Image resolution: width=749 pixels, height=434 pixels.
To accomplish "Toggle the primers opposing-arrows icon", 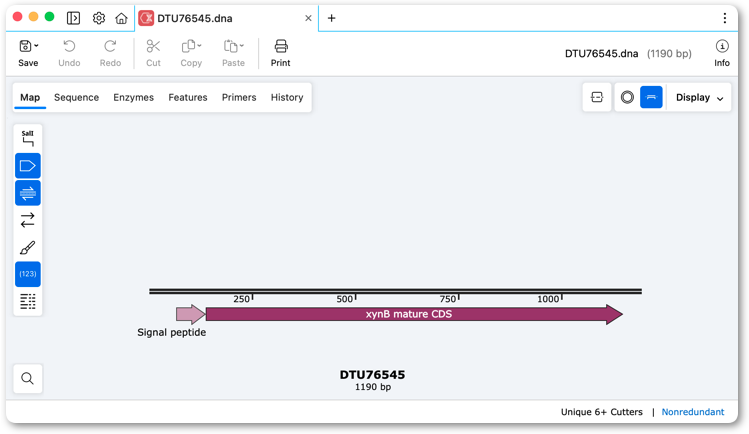I will 28,220.
